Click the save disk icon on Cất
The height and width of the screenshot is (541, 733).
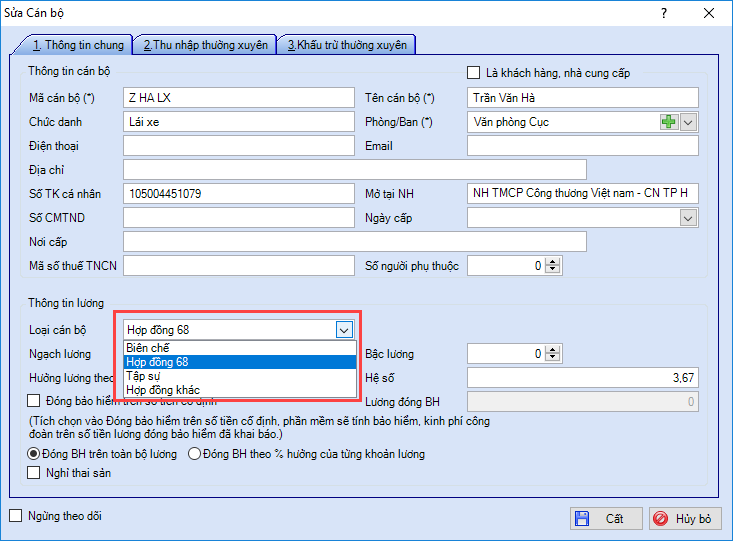(x=581, y=519)
